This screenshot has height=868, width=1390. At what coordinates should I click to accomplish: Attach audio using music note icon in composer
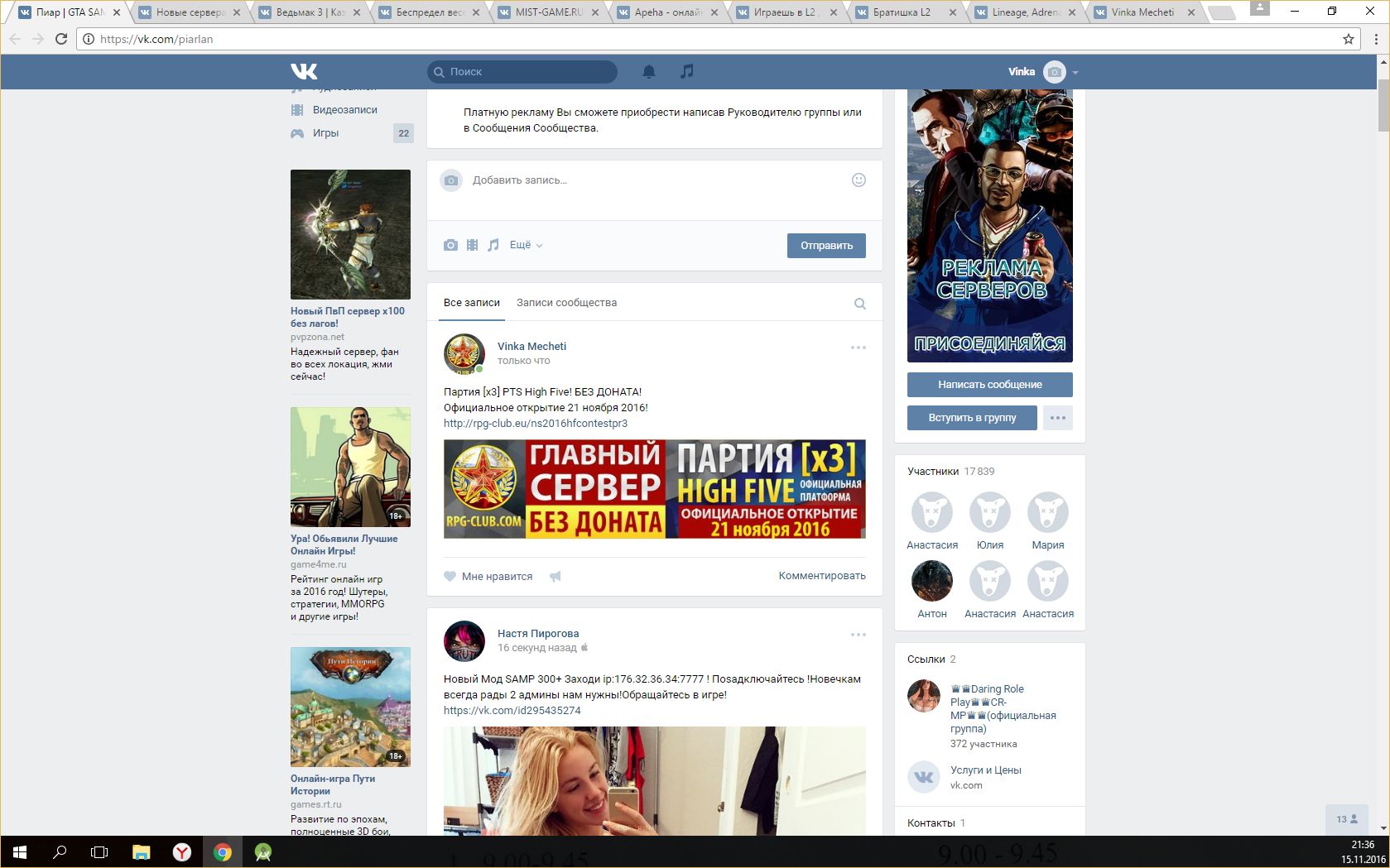click(x=493, y=245)
